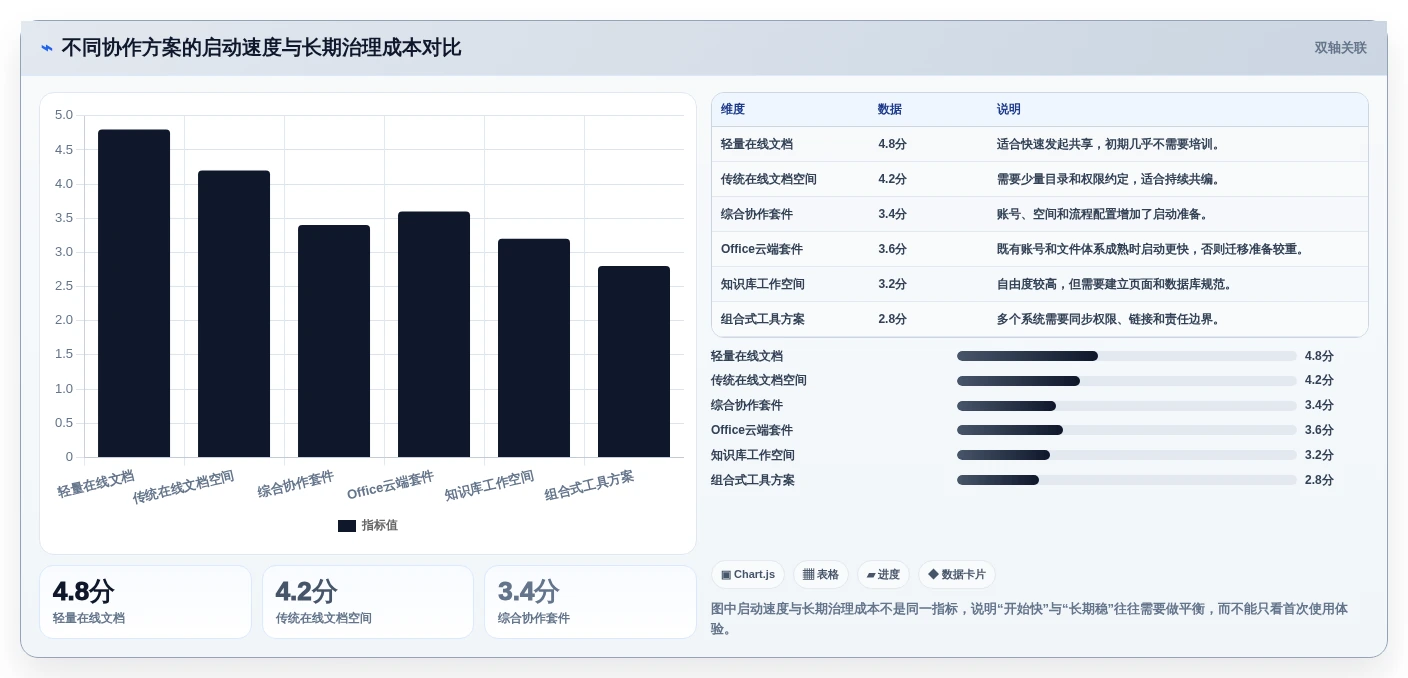Viewport: 1408px width, 678px height.
Task: Select the 数据卡片 tag chip
Action: pyautogui.click(x=957, y=574)
